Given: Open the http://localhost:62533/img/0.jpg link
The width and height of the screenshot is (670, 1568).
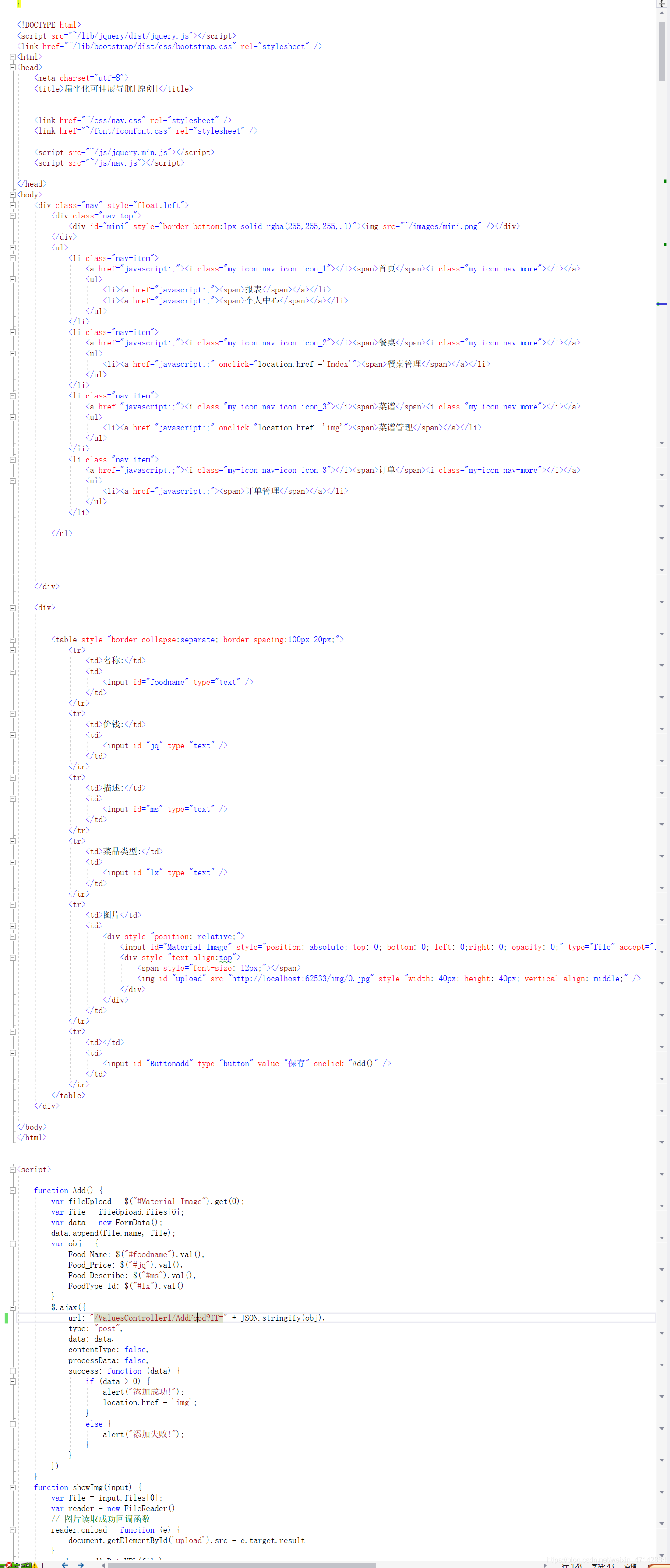Looking at the screenshot, I should tap(300, 978).
